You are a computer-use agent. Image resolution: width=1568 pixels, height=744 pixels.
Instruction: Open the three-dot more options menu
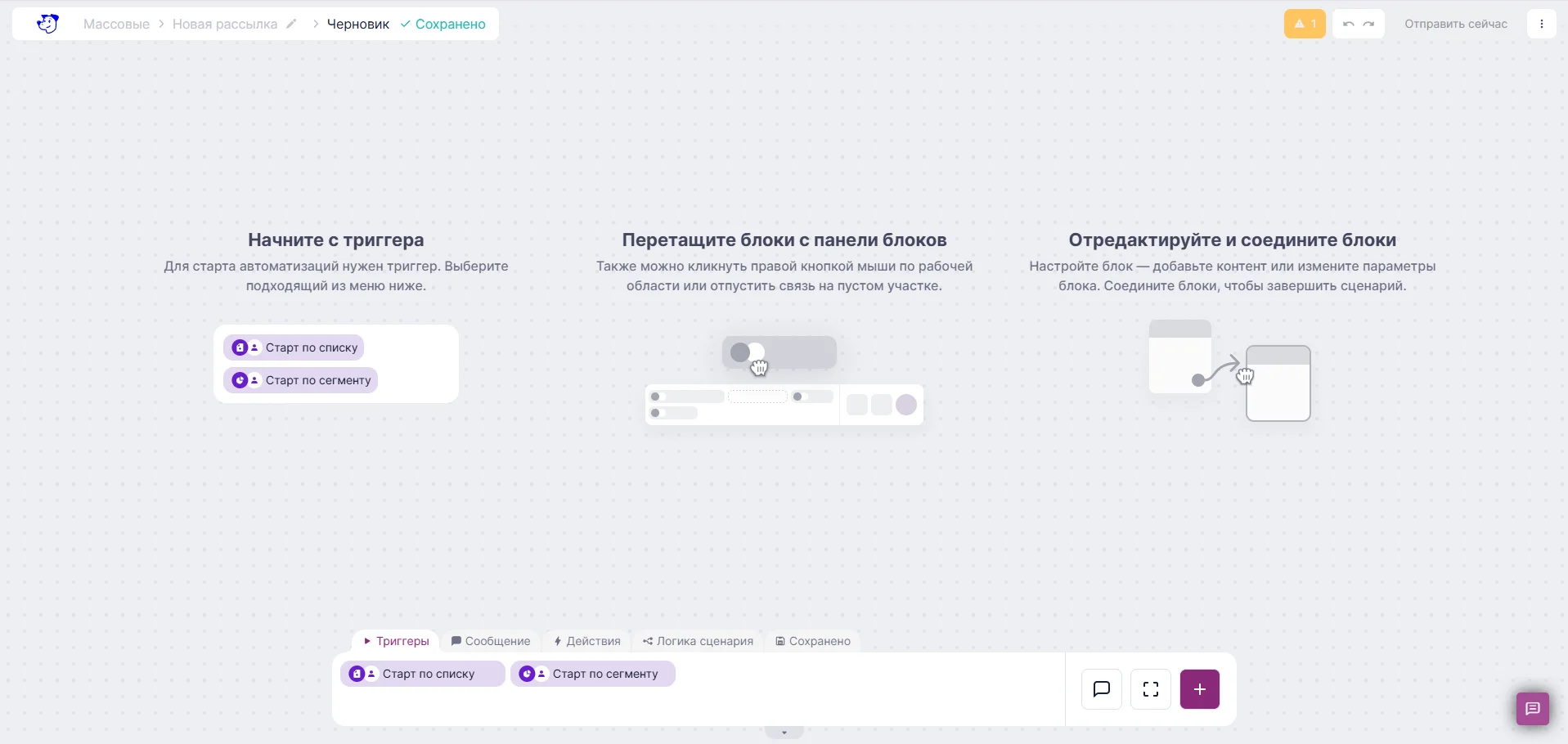(1541, 24)
